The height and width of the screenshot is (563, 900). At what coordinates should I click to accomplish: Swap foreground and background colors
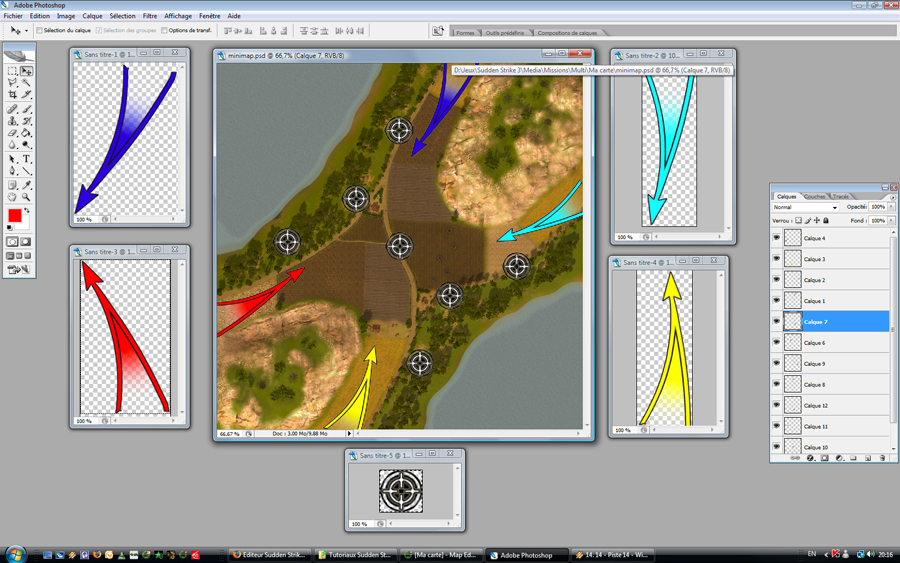(x=27, y=211)
